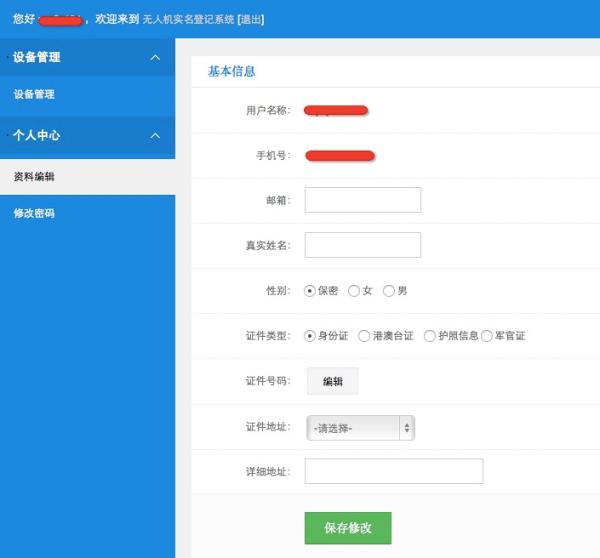Screen dimensions: 600x558
Task: Select 身份证 as ID type
Action: point(310,336)
